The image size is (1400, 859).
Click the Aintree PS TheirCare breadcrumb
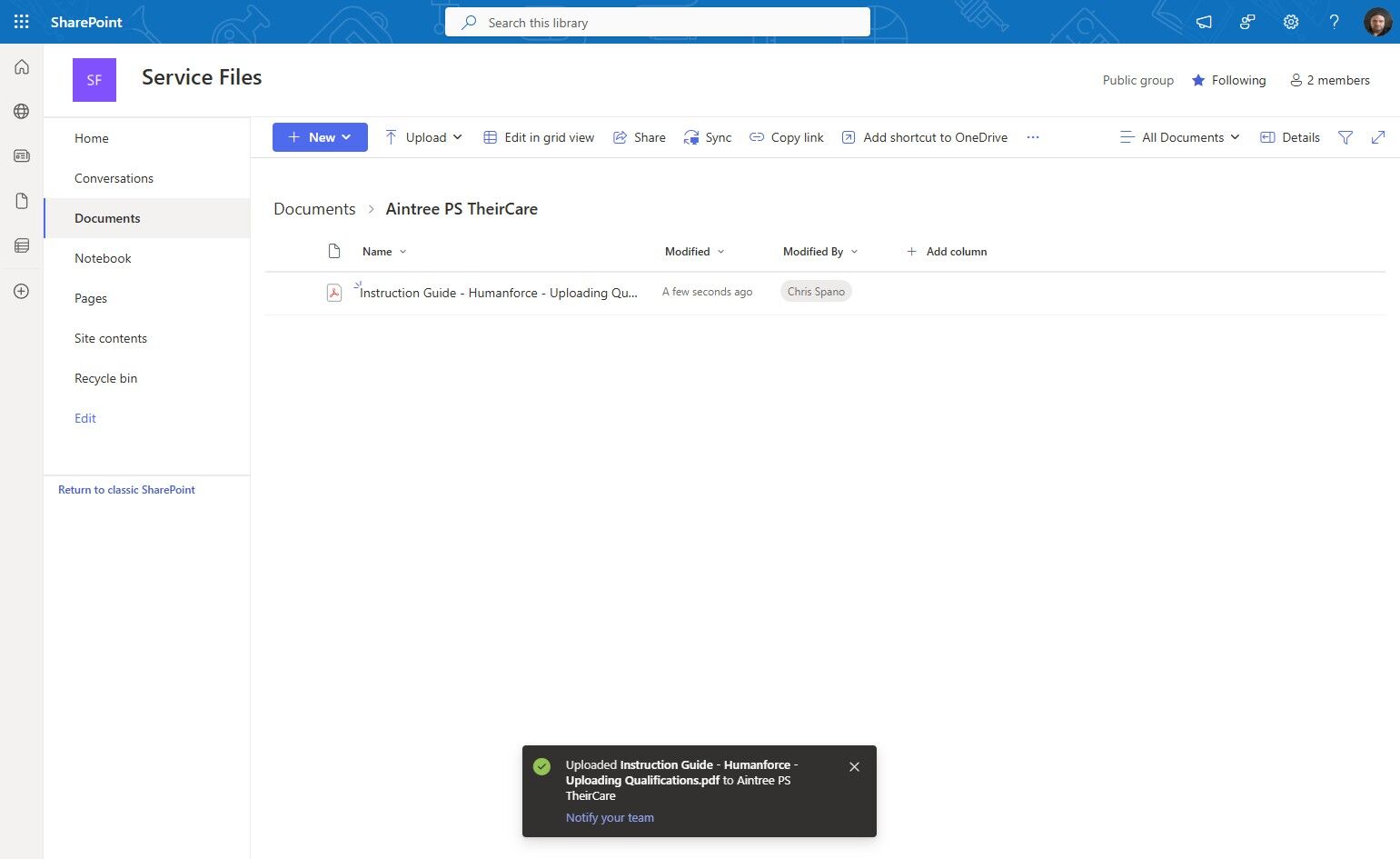click(462, 209)
